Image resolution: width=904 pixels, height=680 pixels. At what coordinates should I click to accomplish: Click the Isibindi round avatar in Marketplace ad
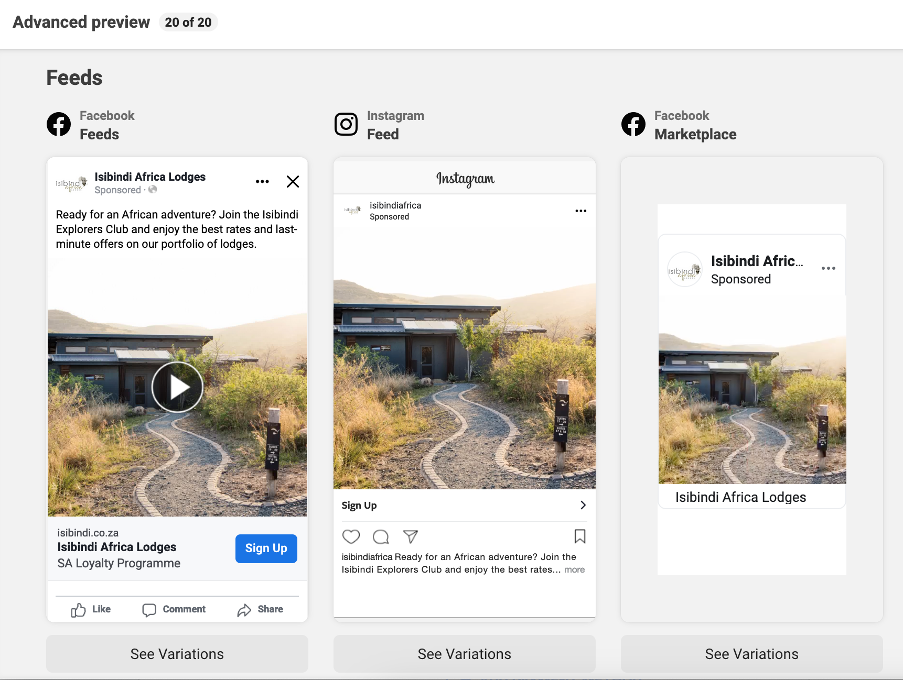click(x=685, y=269)
